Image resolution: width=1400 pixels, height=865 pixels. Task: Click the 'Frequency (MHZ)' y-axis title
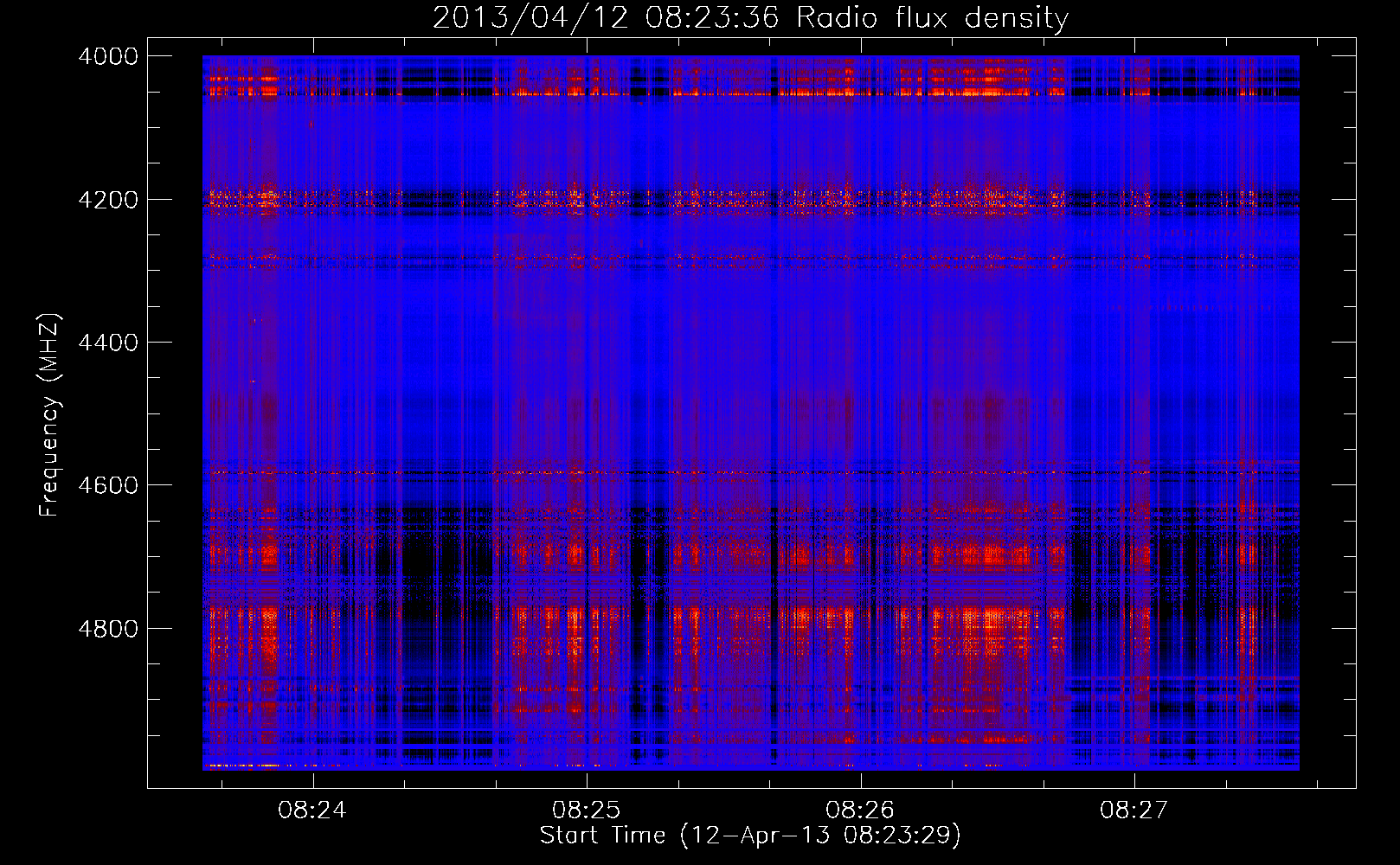[x=49, y=415]
